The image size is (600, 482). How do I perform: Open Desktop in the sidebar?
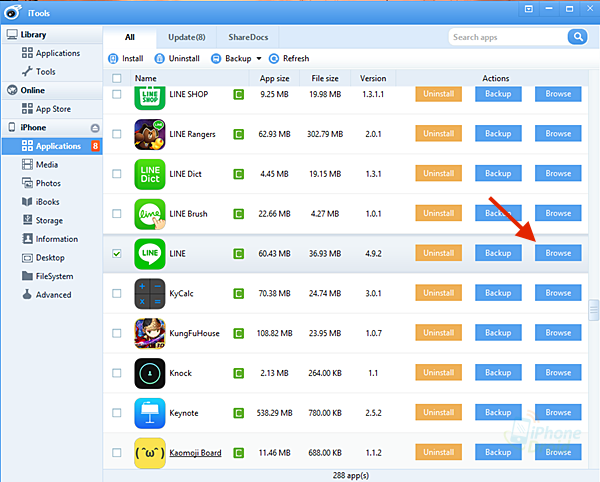tap(43, 257)
